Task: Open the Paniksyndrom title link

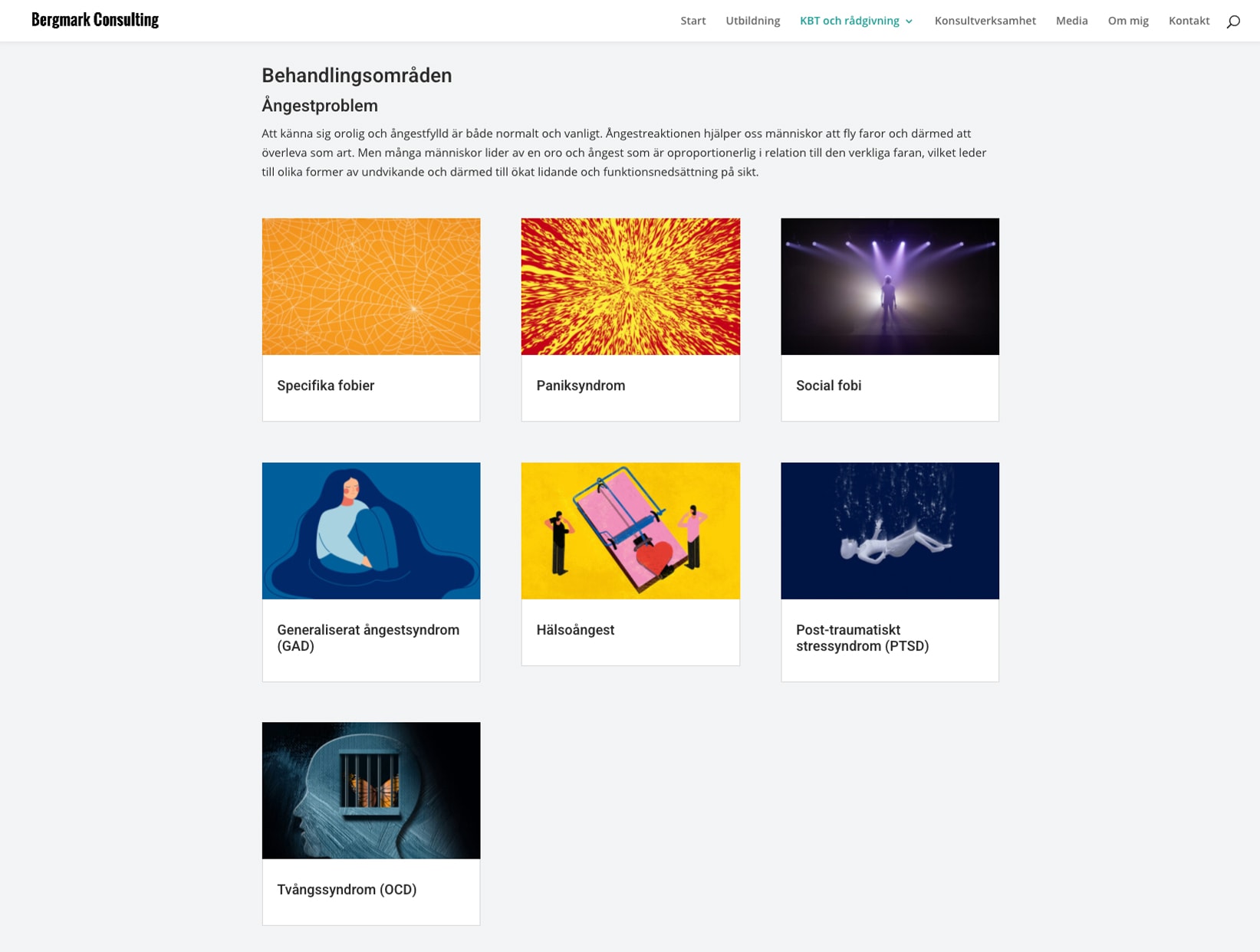Action: click(x=581, y=386)
